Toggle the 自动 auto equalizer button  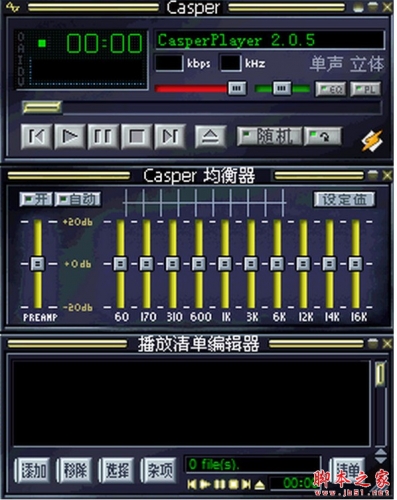pyautogui.click(x=78, y=199)
